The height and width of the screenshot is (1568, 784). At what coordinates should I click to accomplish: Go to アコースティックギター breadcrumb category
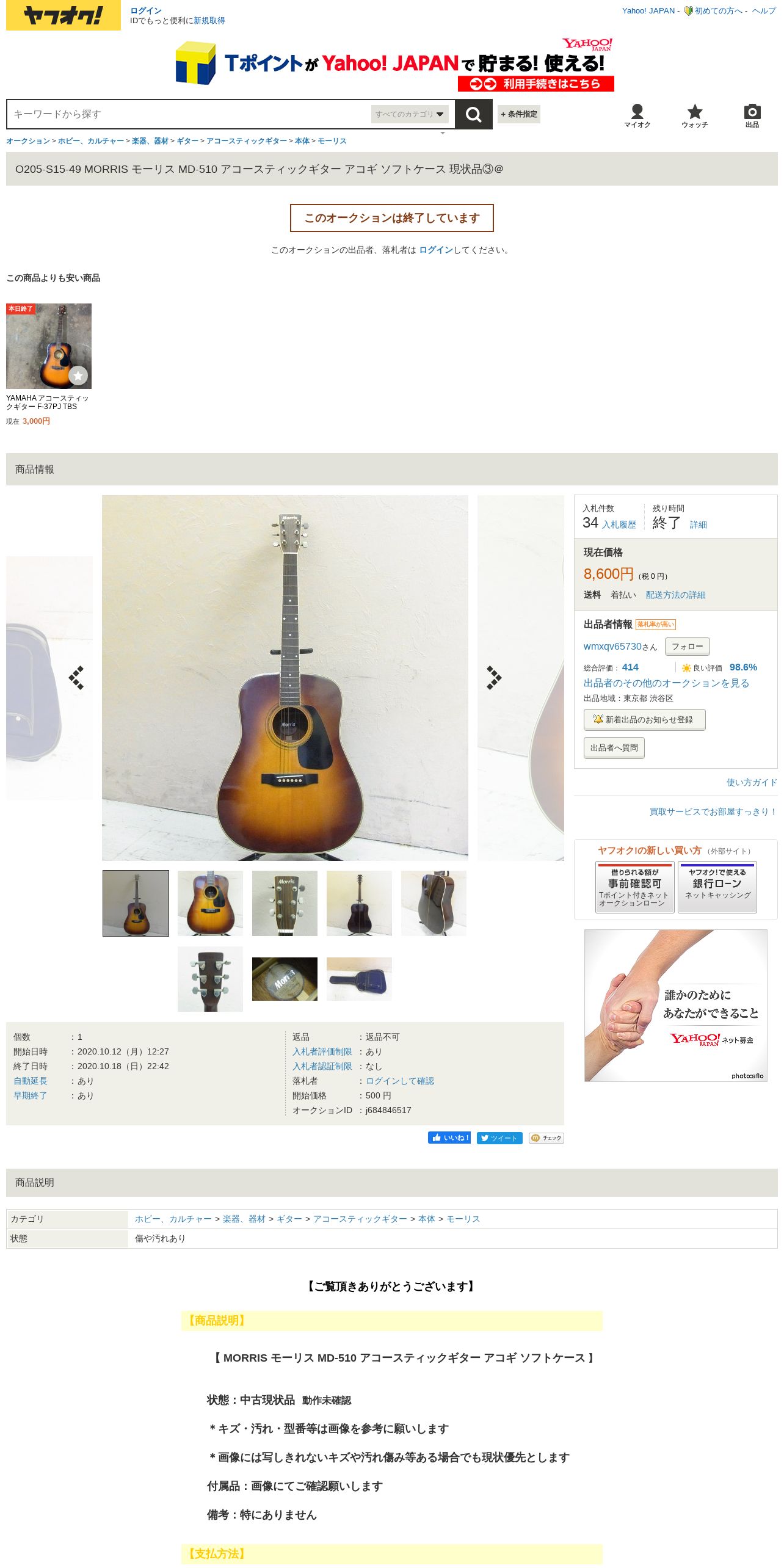pyautogui.click(x=247, y=141)
